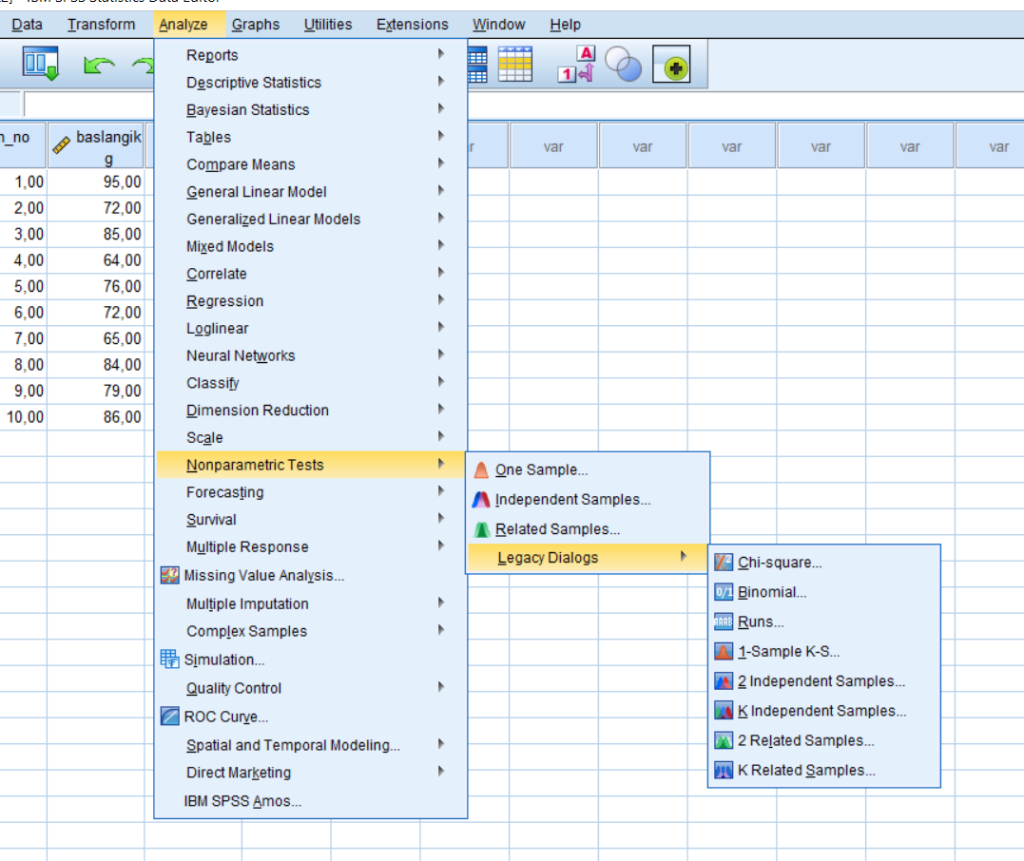The width and height of the screenshot is (1024, 861).
Task: Expand the Regression submenu
Action: coord(225,301)
